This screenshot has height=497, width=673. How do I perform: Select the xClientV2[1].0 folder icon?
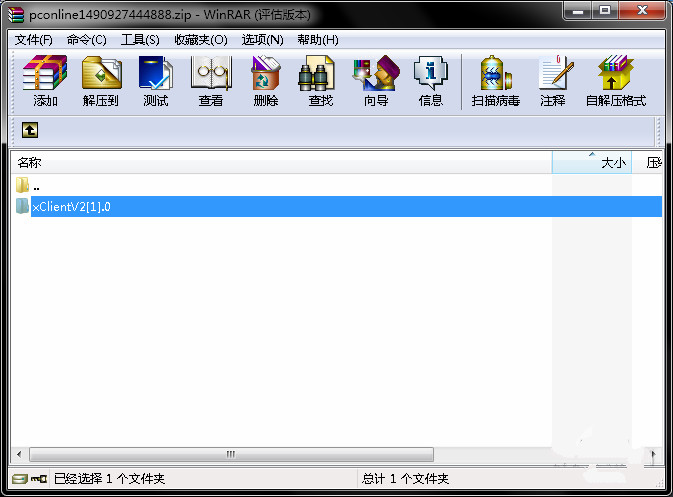click(x=22, y=206)
